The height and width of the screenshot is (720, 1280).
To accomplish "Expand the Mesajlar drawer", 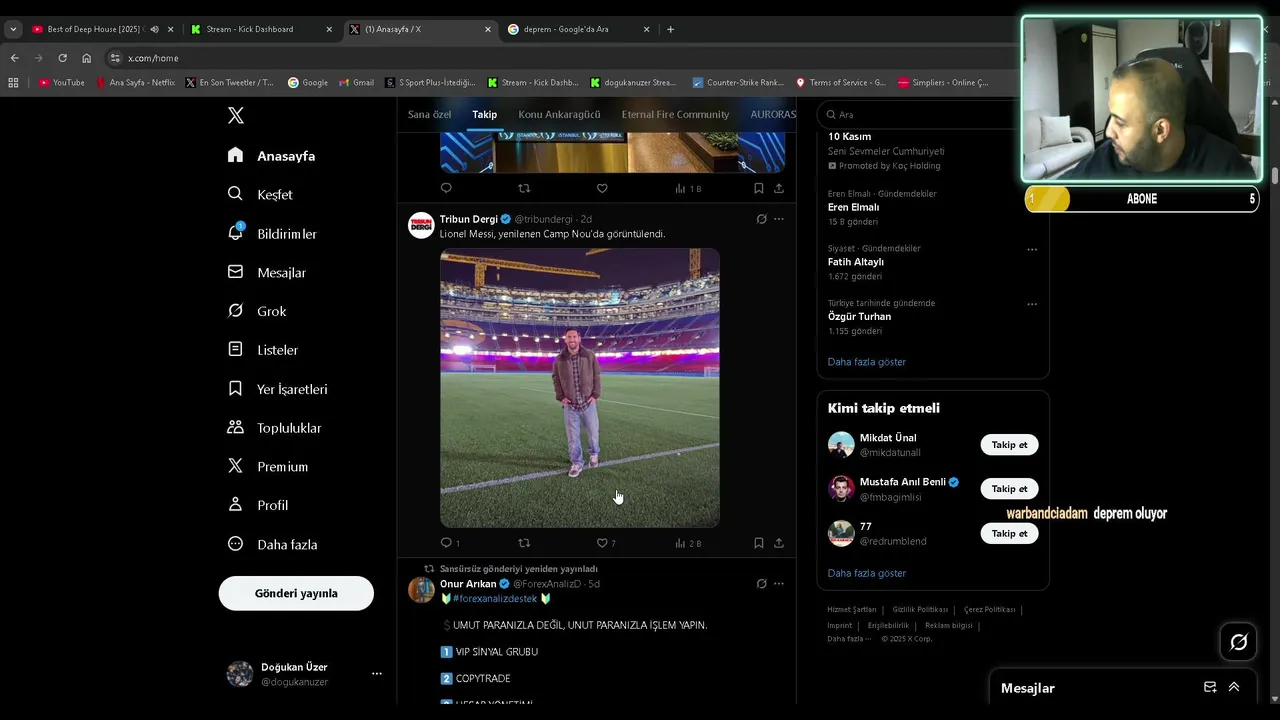I will point(1234,687).
